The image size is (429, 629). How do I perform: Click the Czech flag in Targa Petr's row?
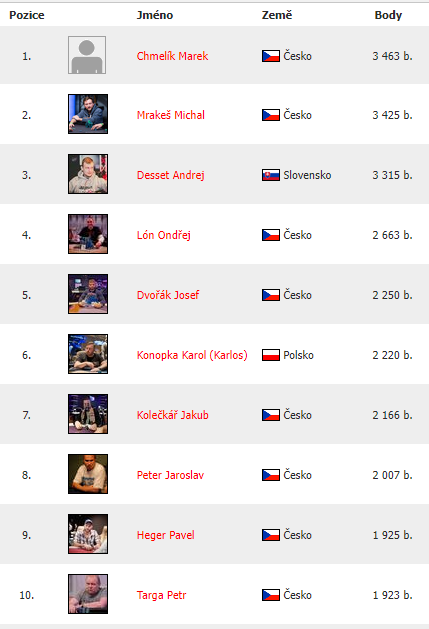(271, 595)
